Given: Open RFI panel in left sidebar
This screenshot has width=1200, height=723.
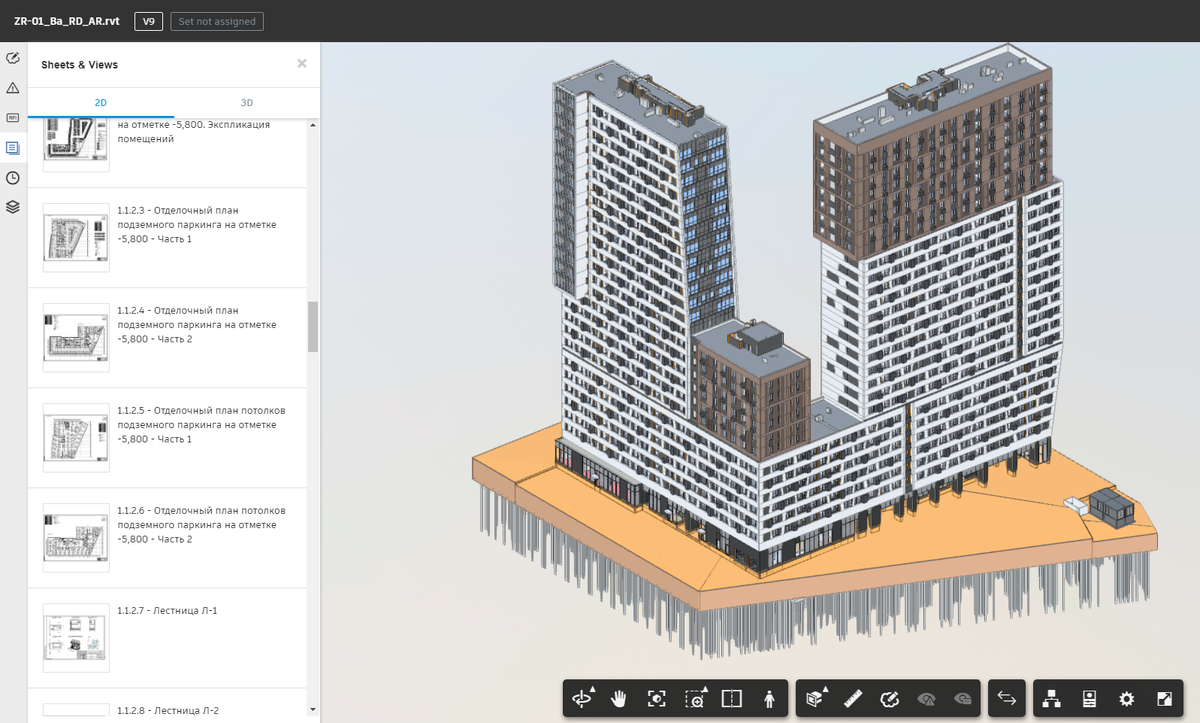Looking at the screenshot, I should pyautogui.click(x=13, y=118).
